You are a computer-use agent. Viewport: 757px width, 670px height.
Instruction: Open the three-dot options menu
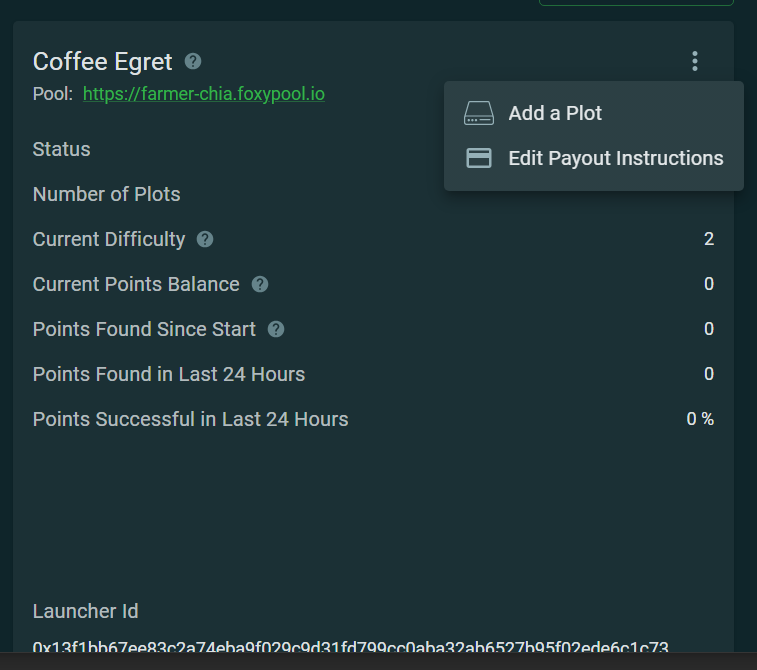point(695,62)
